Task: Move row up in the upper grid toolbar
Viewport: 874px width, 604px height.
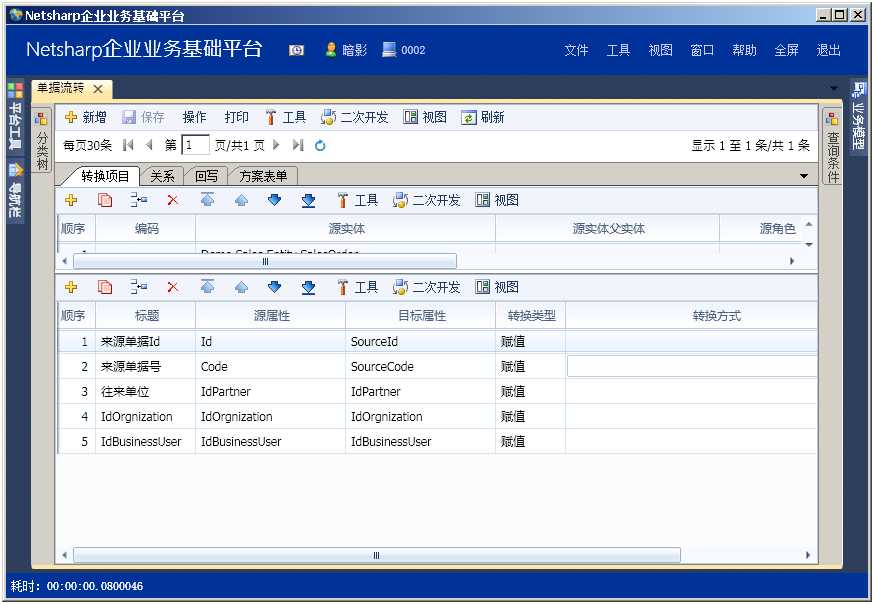Action: [241, 200]
